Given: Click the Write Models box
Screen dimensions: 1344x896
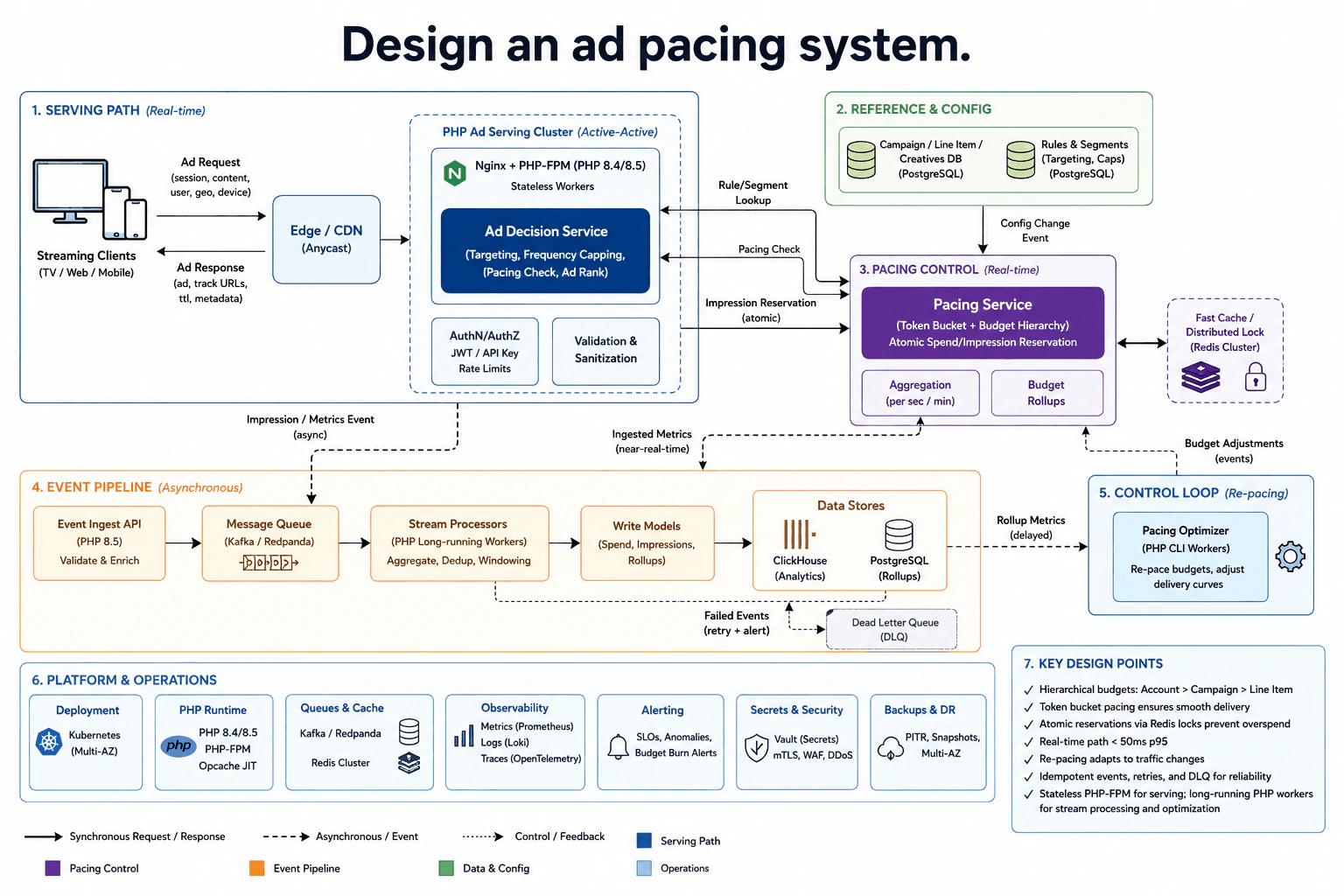Looking at the screenshot, I should tap(647, 543).
